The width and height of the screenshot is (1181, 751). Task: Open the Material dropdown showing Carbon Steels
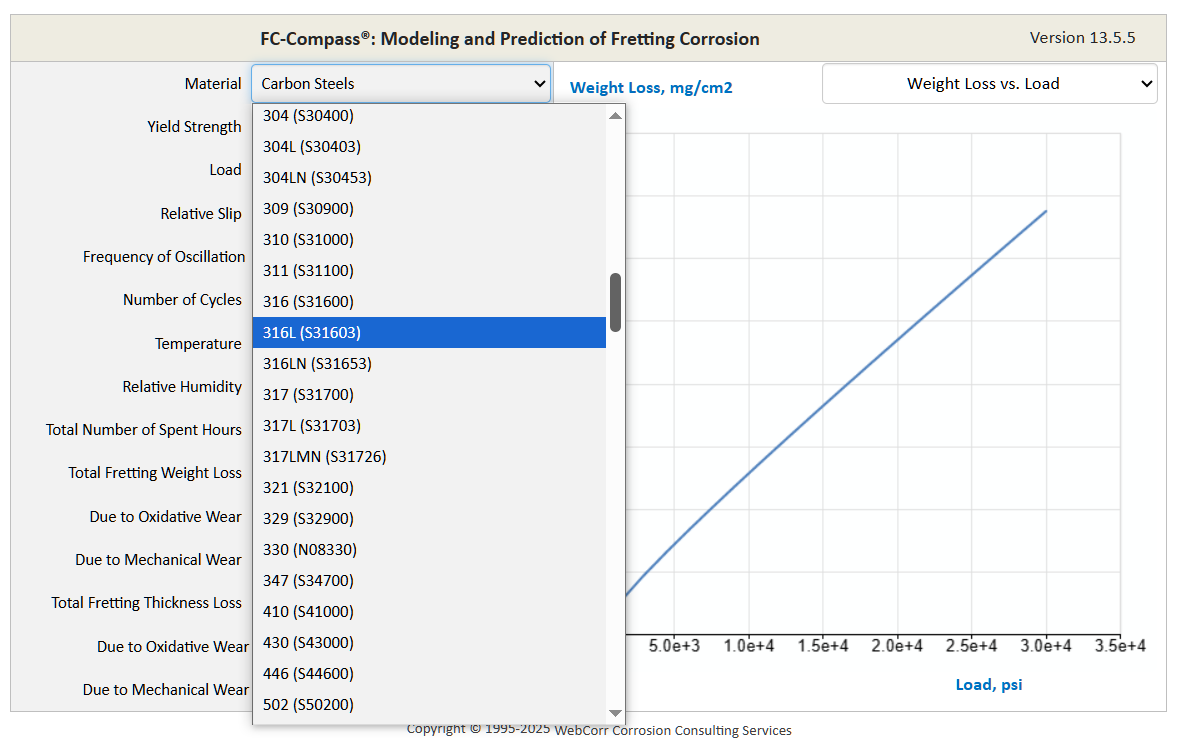coord(401,84)
